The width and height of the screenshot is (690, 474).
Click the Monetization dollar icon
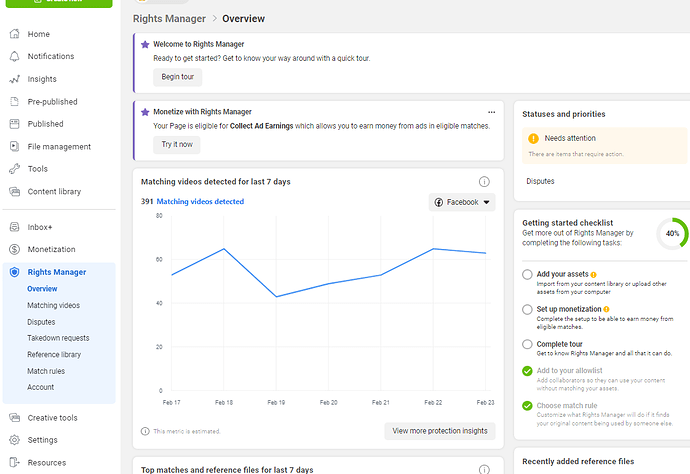[15, 250]
